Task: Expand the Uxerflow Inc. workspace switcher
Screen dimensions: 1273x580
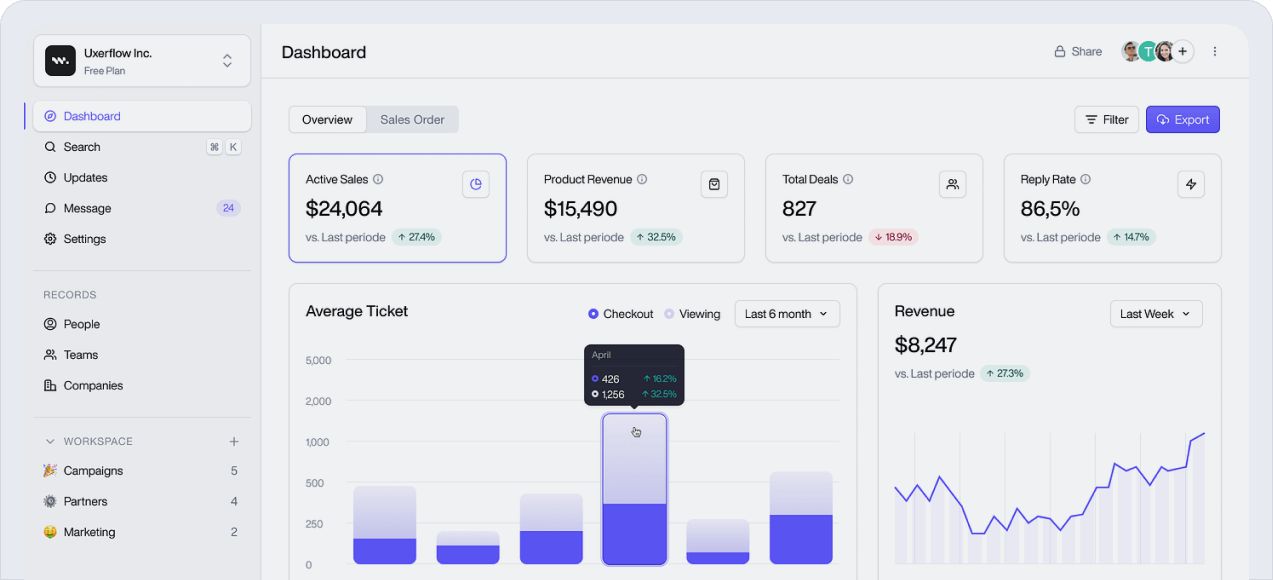Action: (x=227, y=61)
